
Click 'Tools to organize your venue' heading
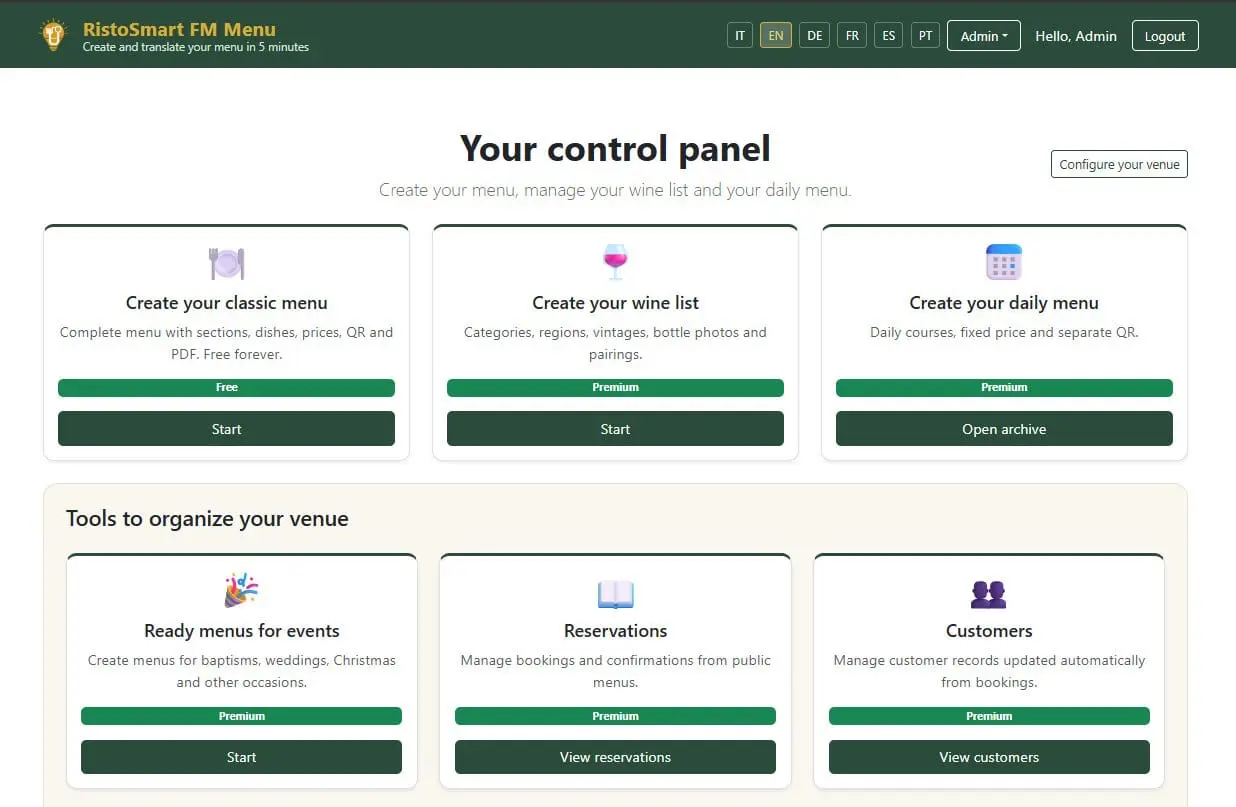tap(207, 518)
